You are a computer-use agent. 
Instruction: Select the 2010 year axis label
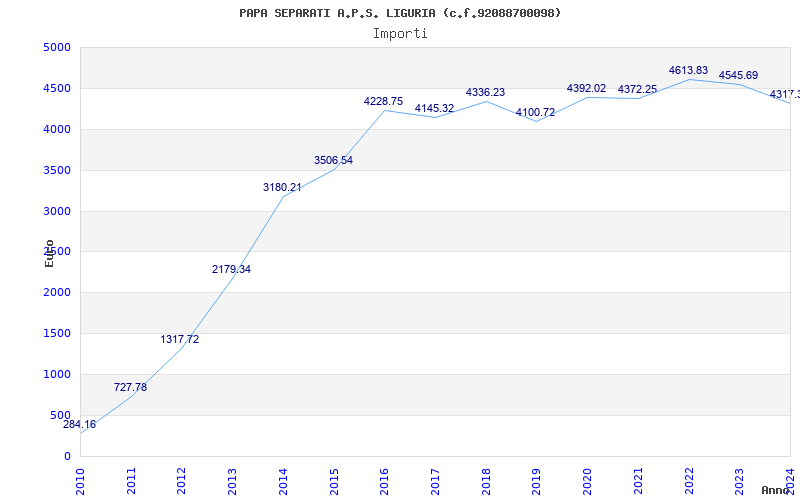click(x=80, y=481)
